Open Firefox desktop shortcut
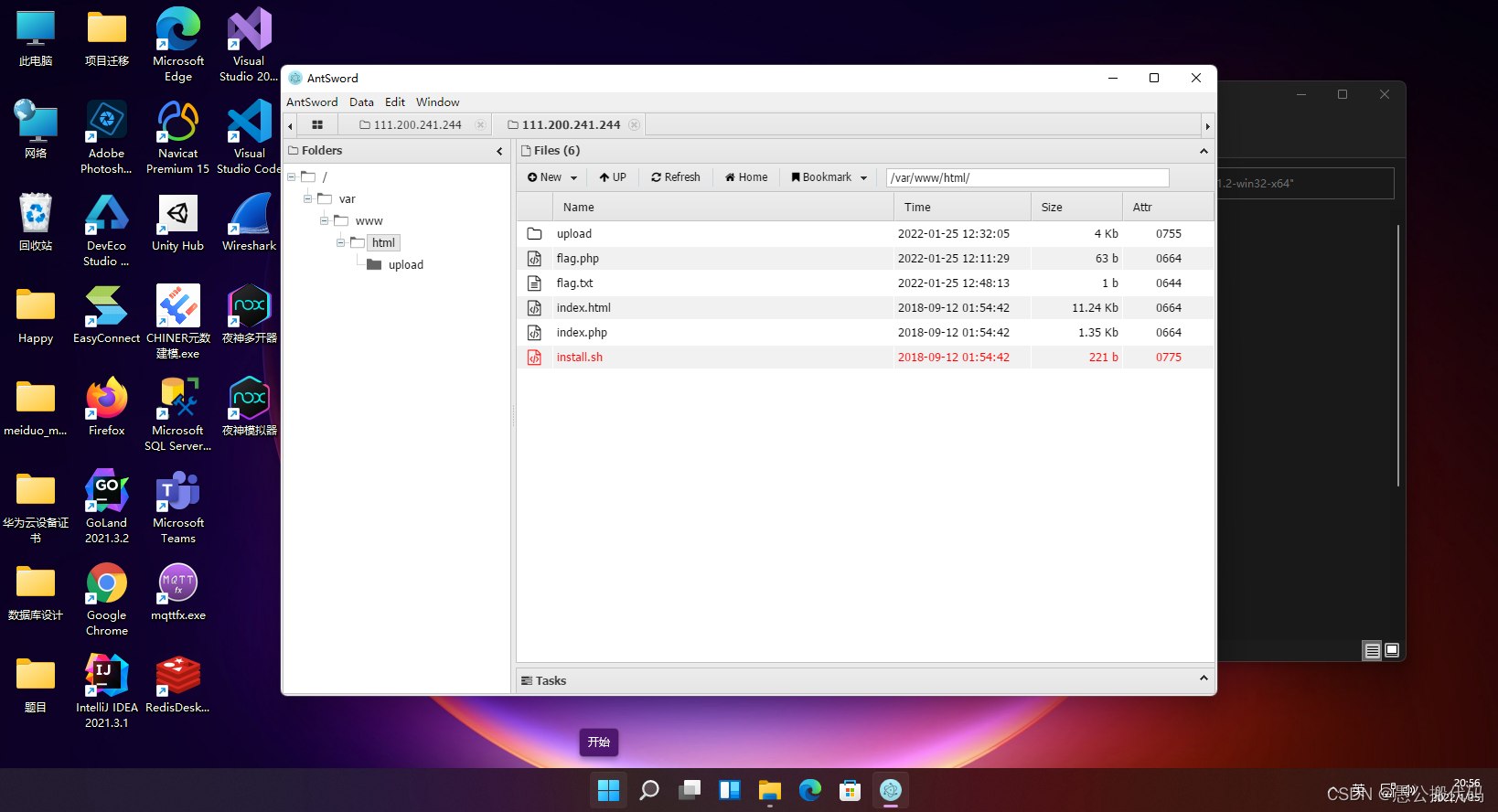This screenshot has height=812, width=1498. pyautogui.click(x=107, y=407)
